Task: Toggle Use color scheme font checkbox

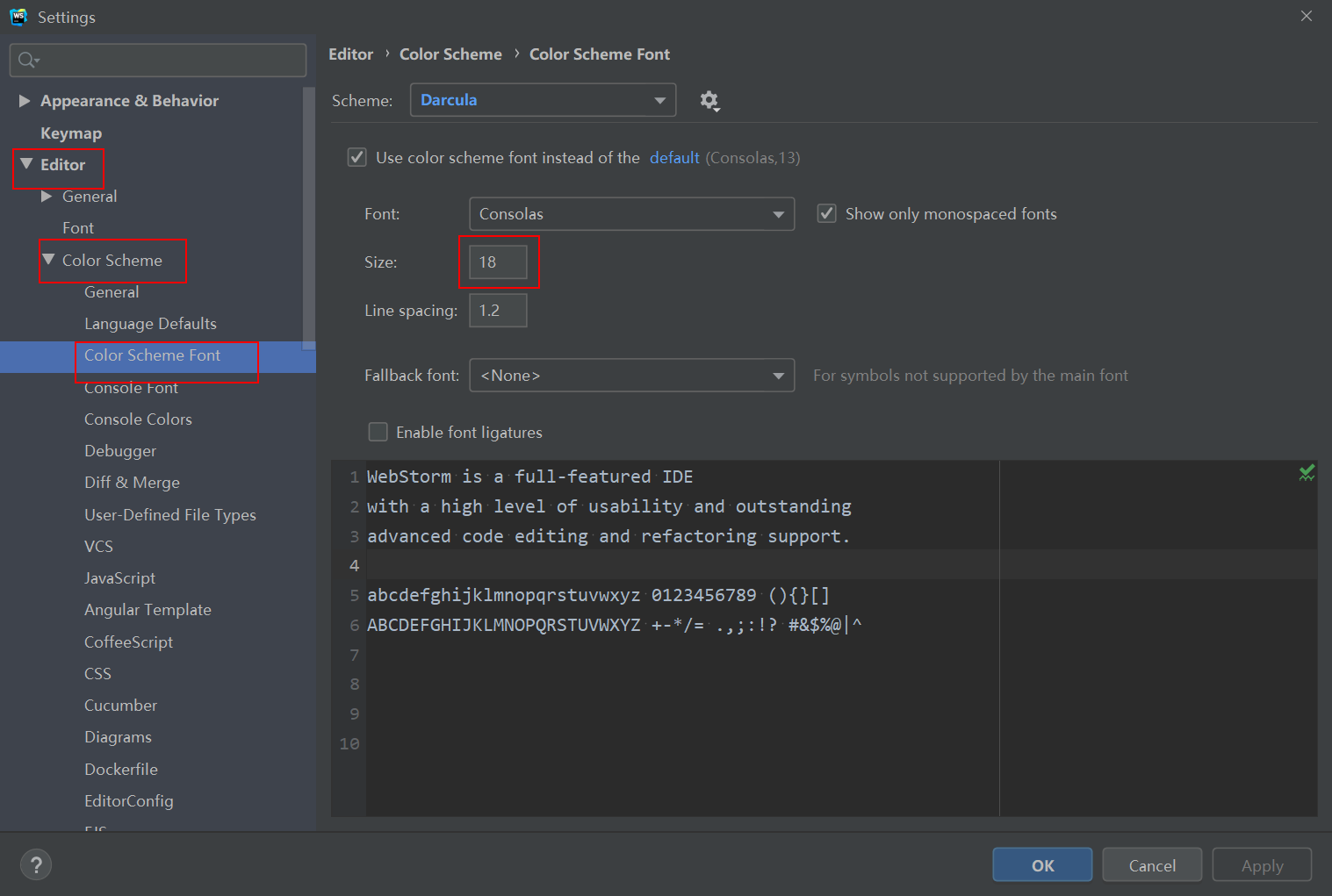Action: pos(356,157)
